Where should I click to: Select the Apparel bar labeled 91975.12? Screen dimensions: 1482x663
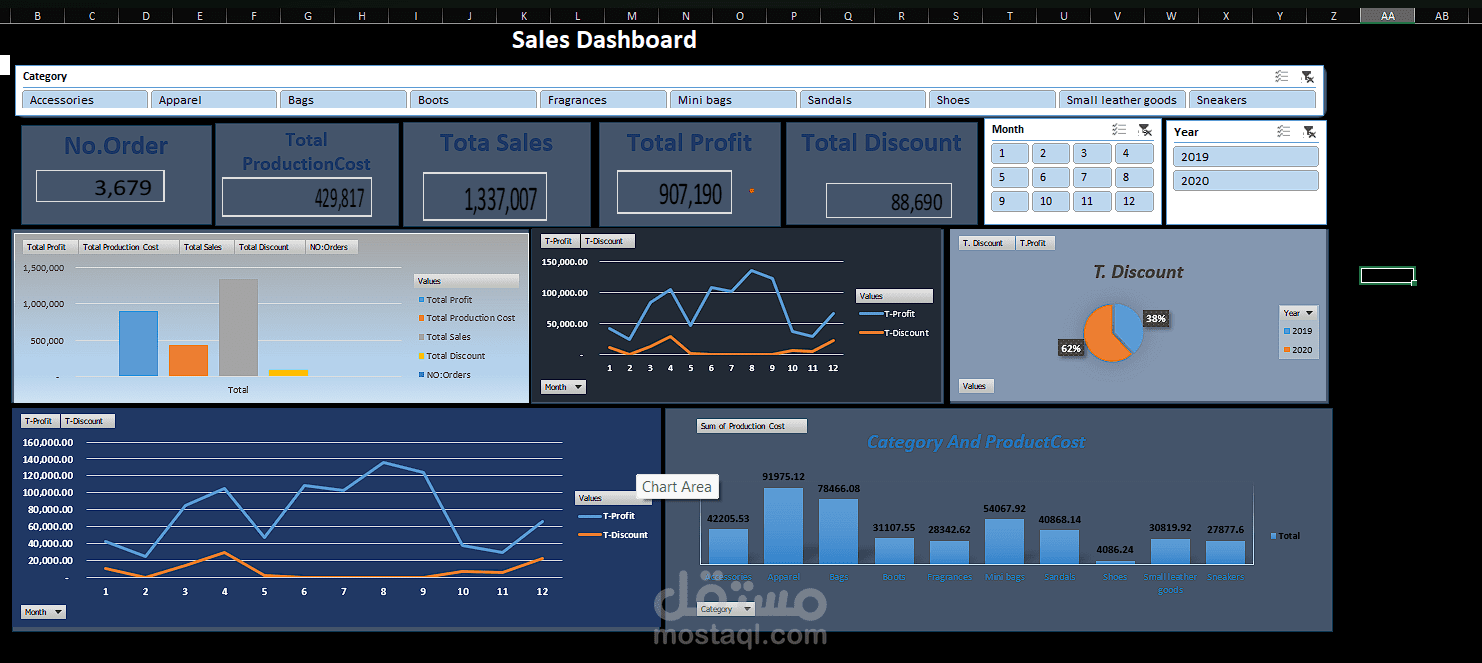point(783,526)
